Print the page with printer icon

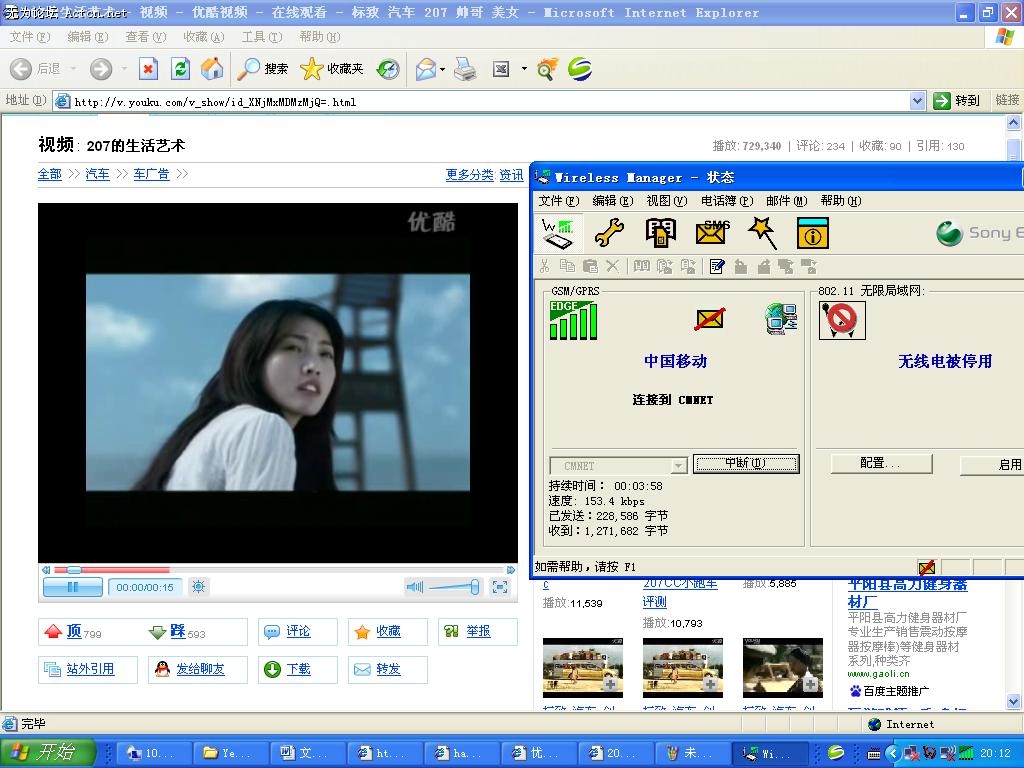465,69
